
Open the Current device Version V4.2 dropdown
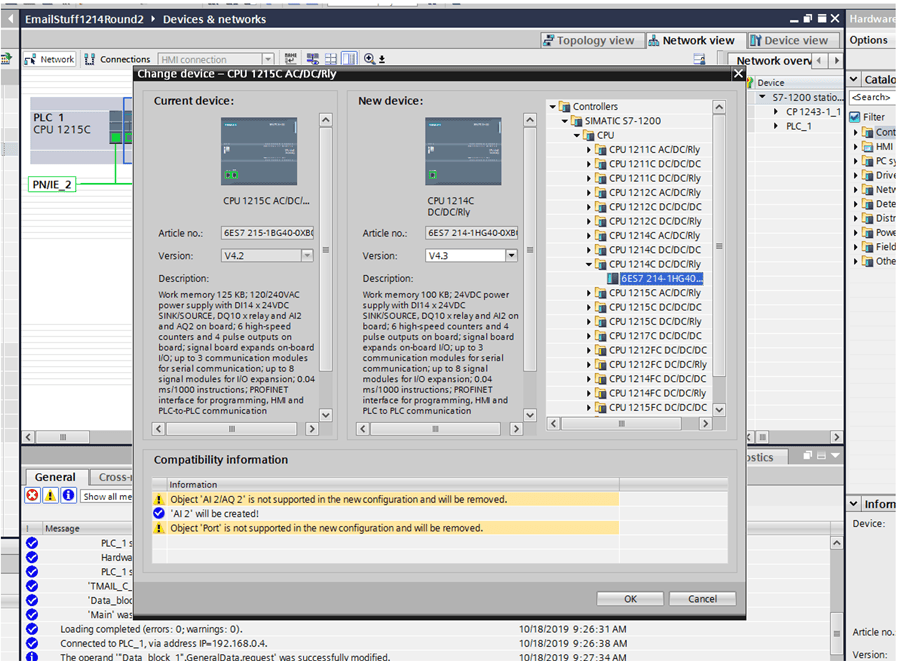tap(307, 255)
